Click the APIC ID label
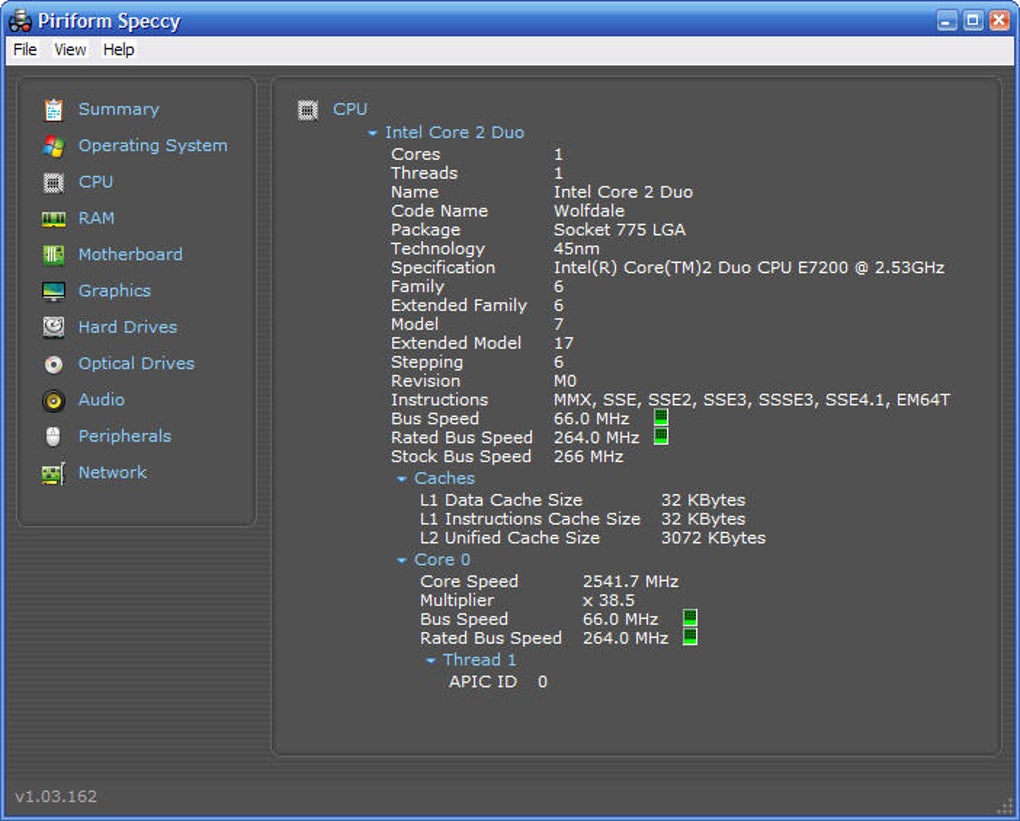 (483, 682)
